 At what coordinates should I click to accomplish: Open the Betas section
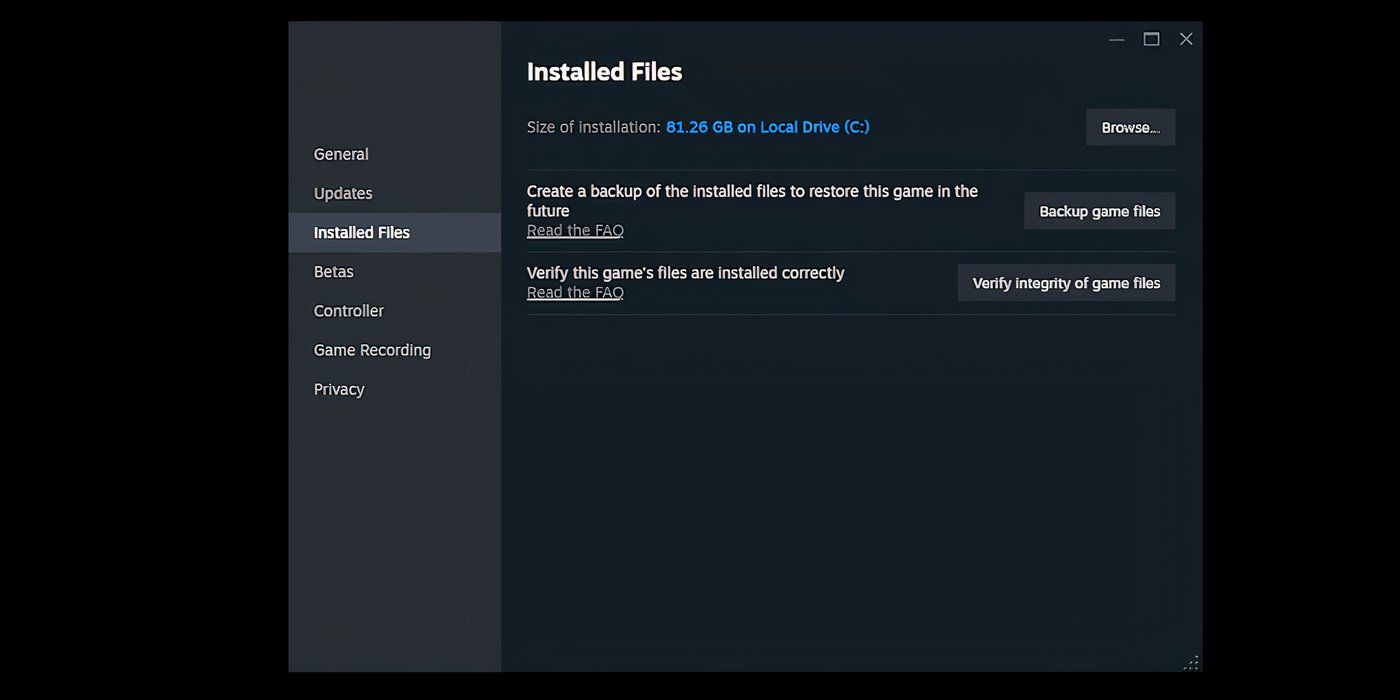(333, 271)
